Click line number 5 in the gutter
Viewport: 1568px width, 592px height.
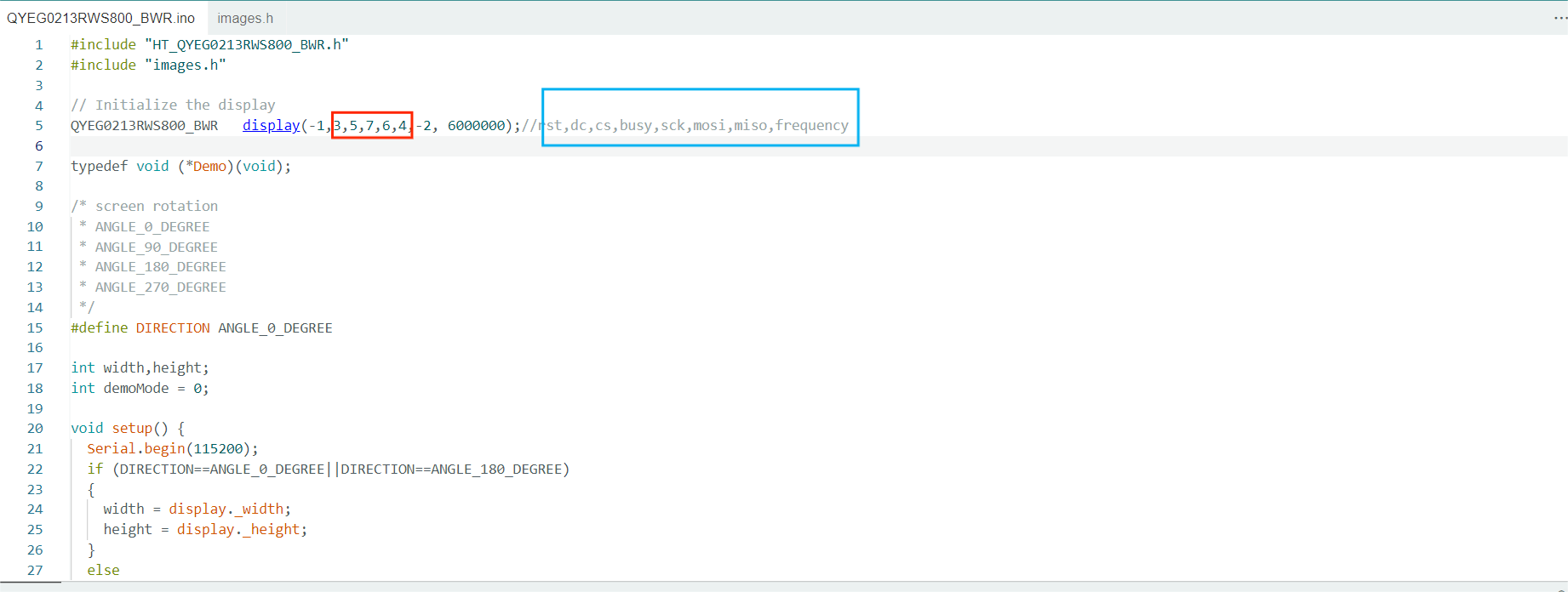(x=38, y=125)
